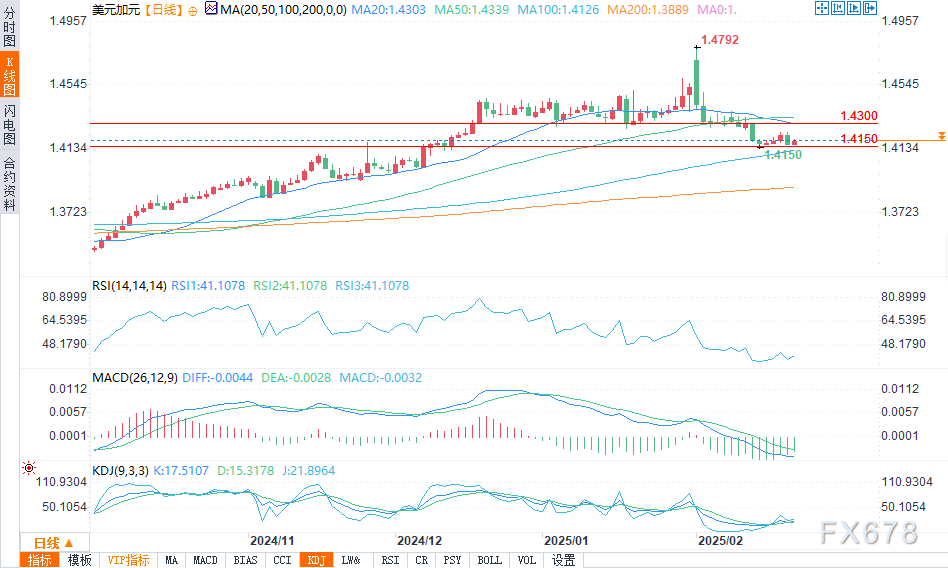This screenshot has height=568, width=948.
Task: Click the circled-plus icon beside 日线 title
Action: pos(192,9)
